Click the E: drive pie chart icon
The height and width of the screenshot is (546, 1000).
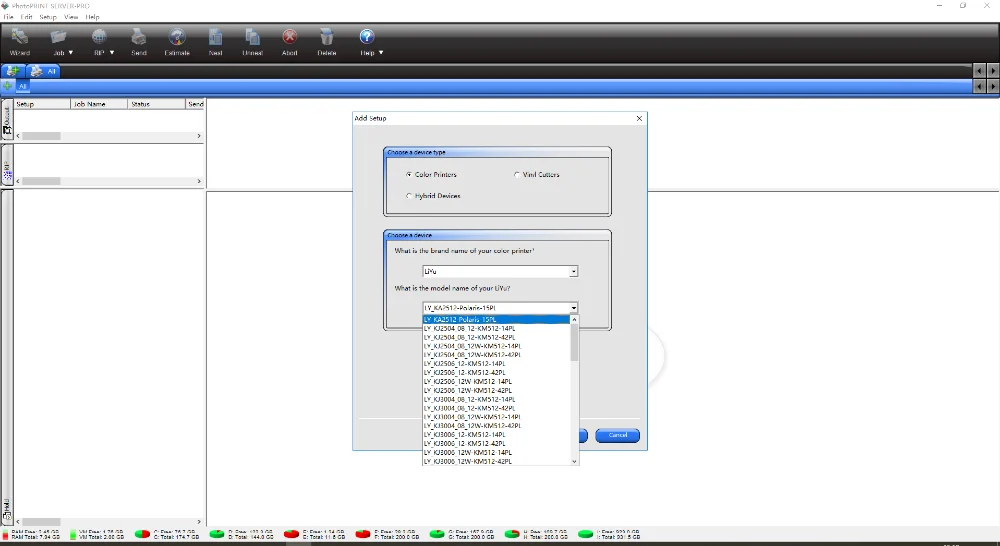291,534
